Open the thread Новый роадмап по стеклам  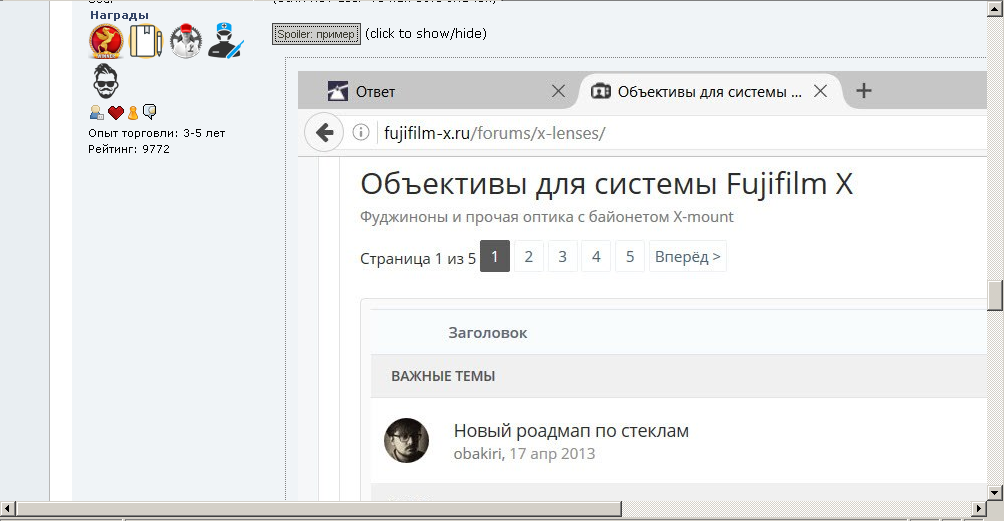click(x=571, y=431)
